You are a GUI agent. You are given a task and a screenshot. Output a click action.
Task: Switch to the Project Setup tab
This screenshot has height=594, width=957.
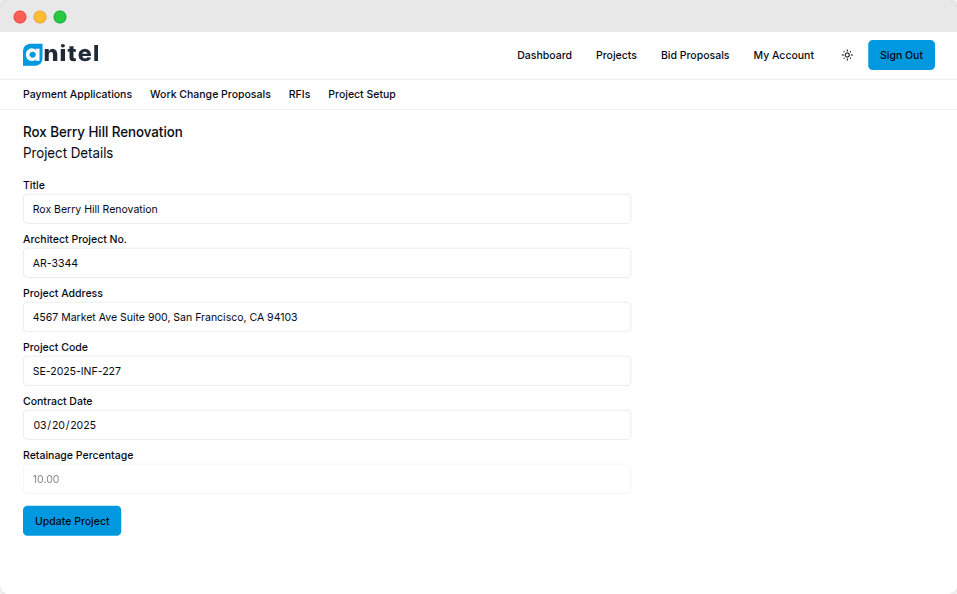(x=362, y=94)
